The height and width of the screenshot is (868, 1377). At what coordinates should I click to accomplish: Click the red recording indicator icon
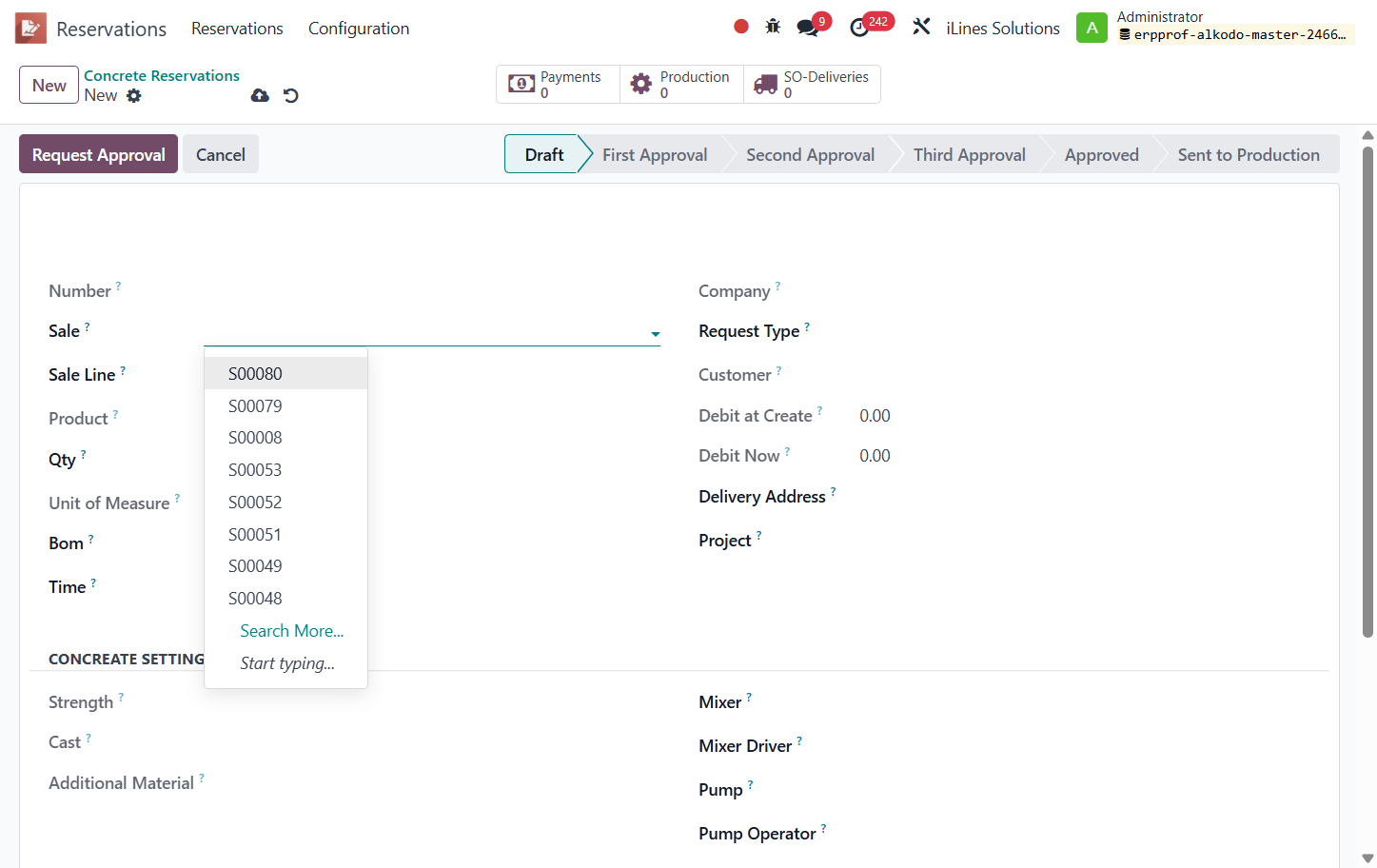(741, 27)
